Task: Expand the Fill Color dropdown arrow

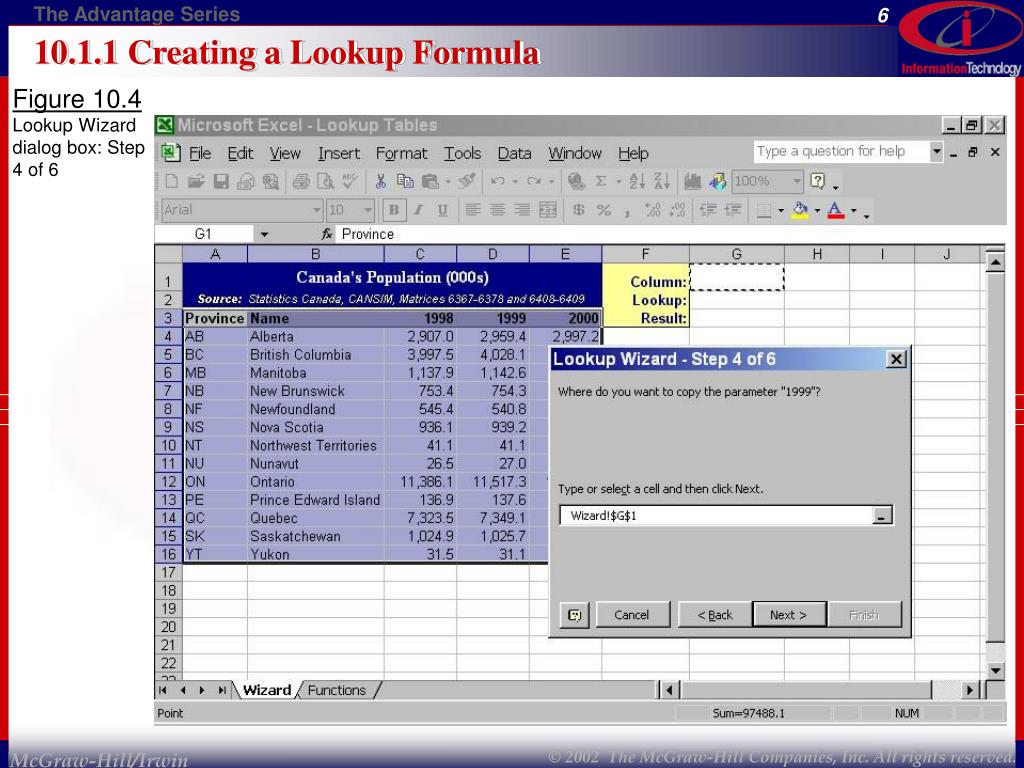Action: tap(817, 211)
